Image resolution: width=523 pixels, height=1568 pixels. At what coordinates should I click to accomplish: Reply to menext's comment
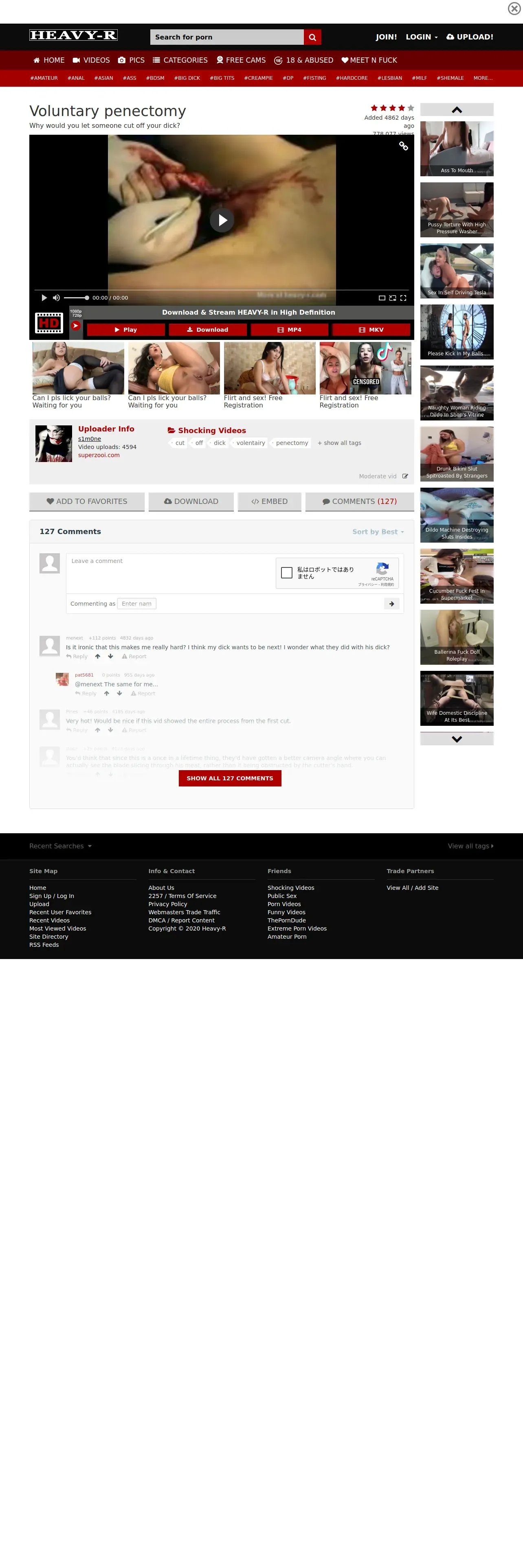(x=77, y=657)
